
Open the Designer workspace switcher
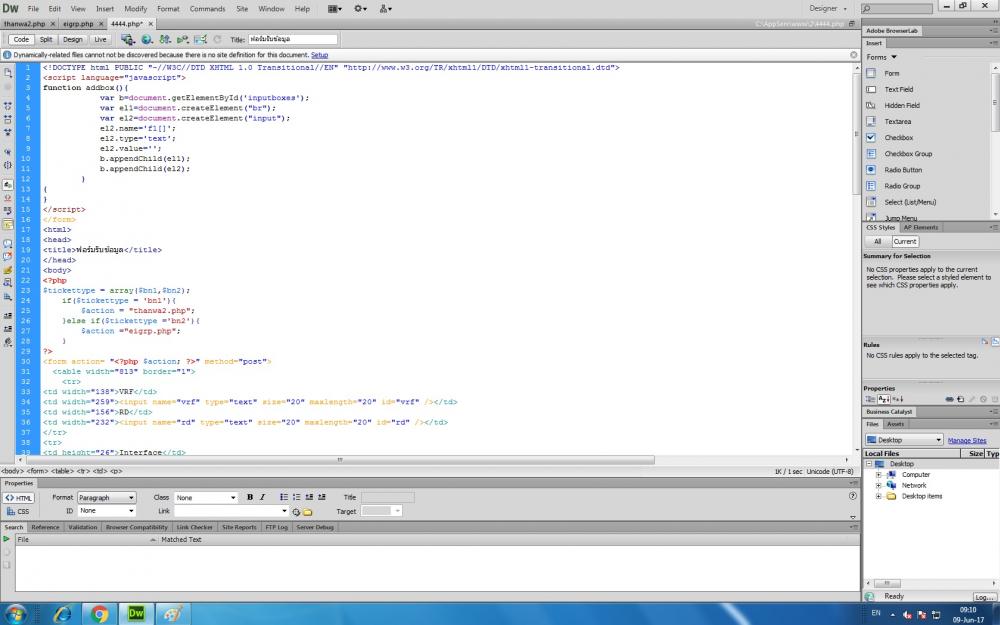828,8
